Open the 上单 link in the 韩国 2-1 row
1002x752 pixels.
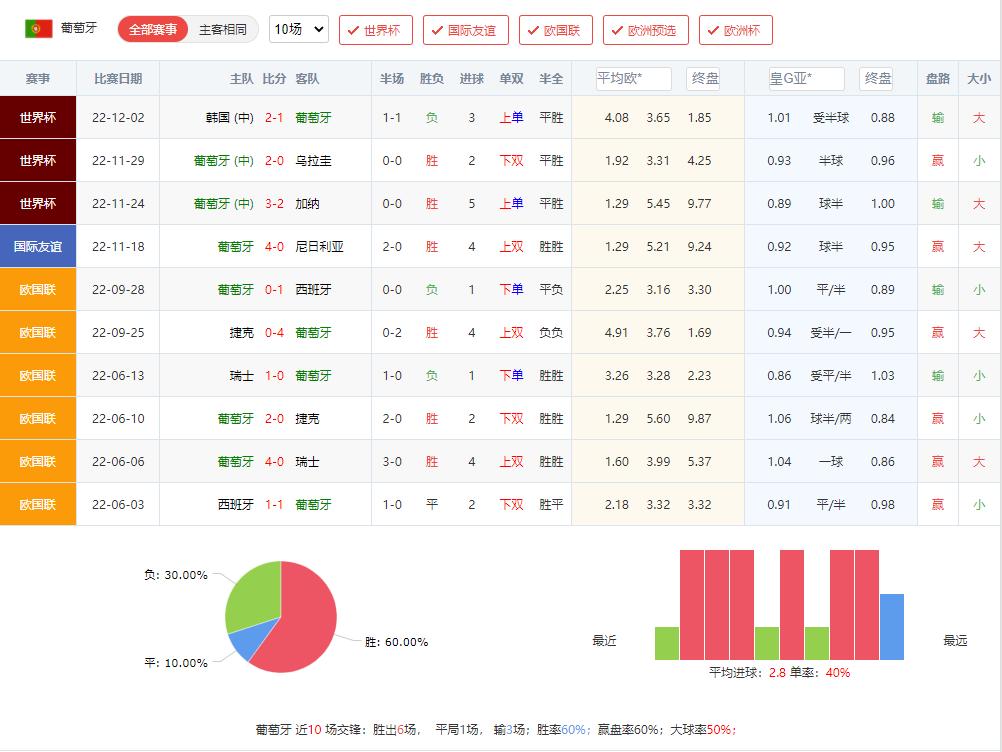(512, 117)
